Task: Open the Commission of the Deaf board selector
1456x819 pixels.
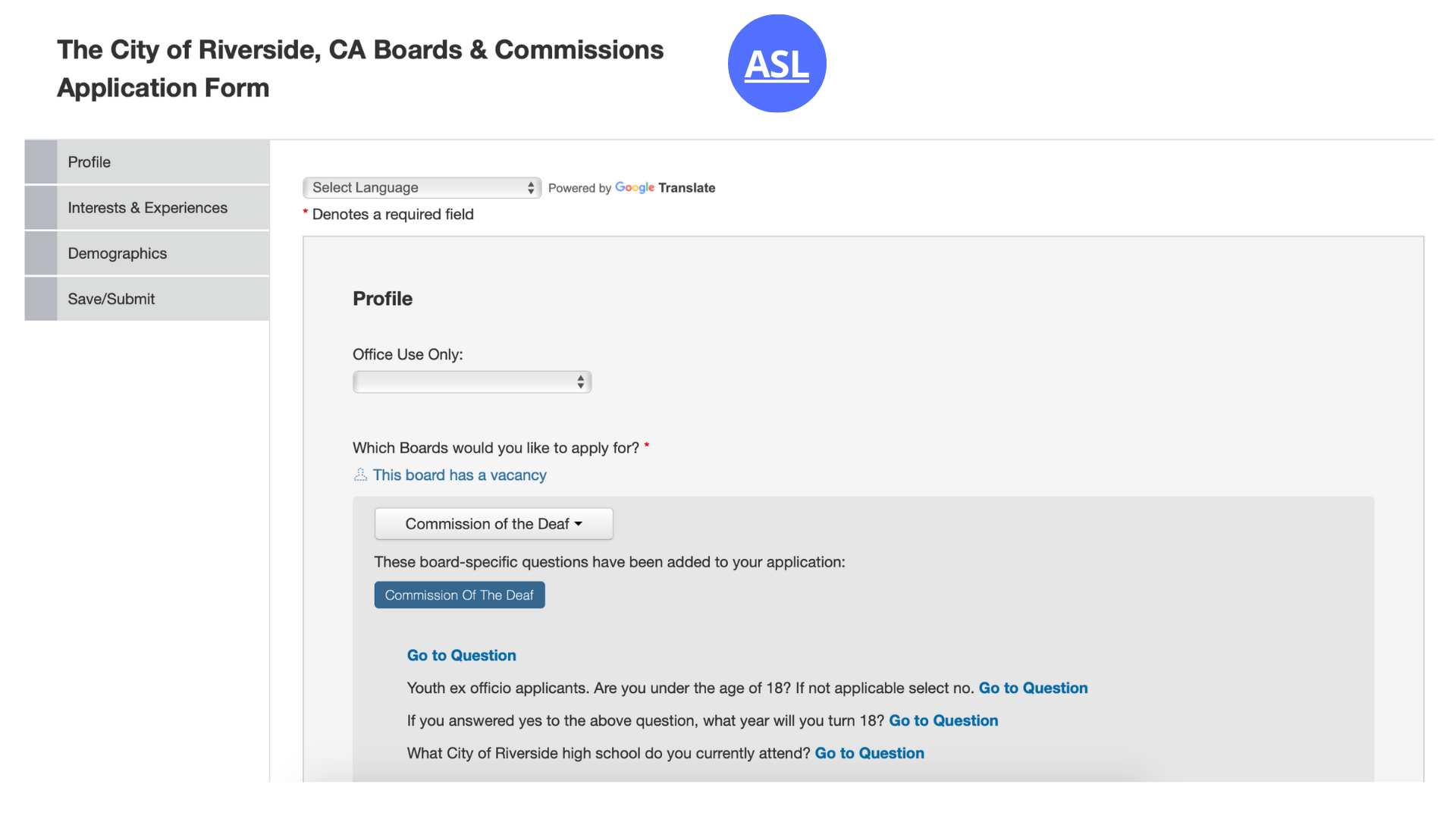Action: point(494,524)
